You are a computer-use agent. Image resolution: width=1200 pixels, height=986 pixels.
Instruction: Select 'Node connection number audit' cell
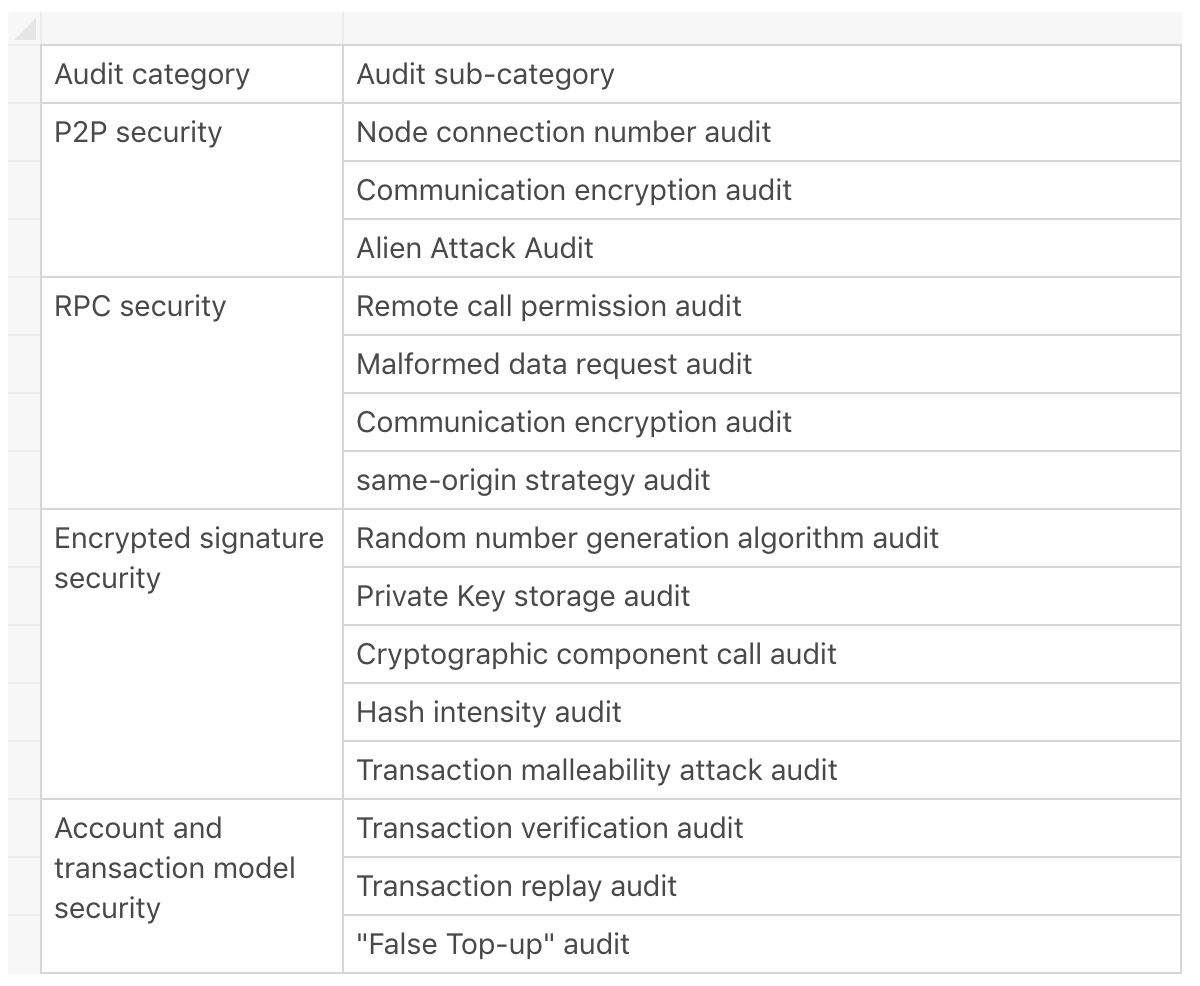(762, 132)
